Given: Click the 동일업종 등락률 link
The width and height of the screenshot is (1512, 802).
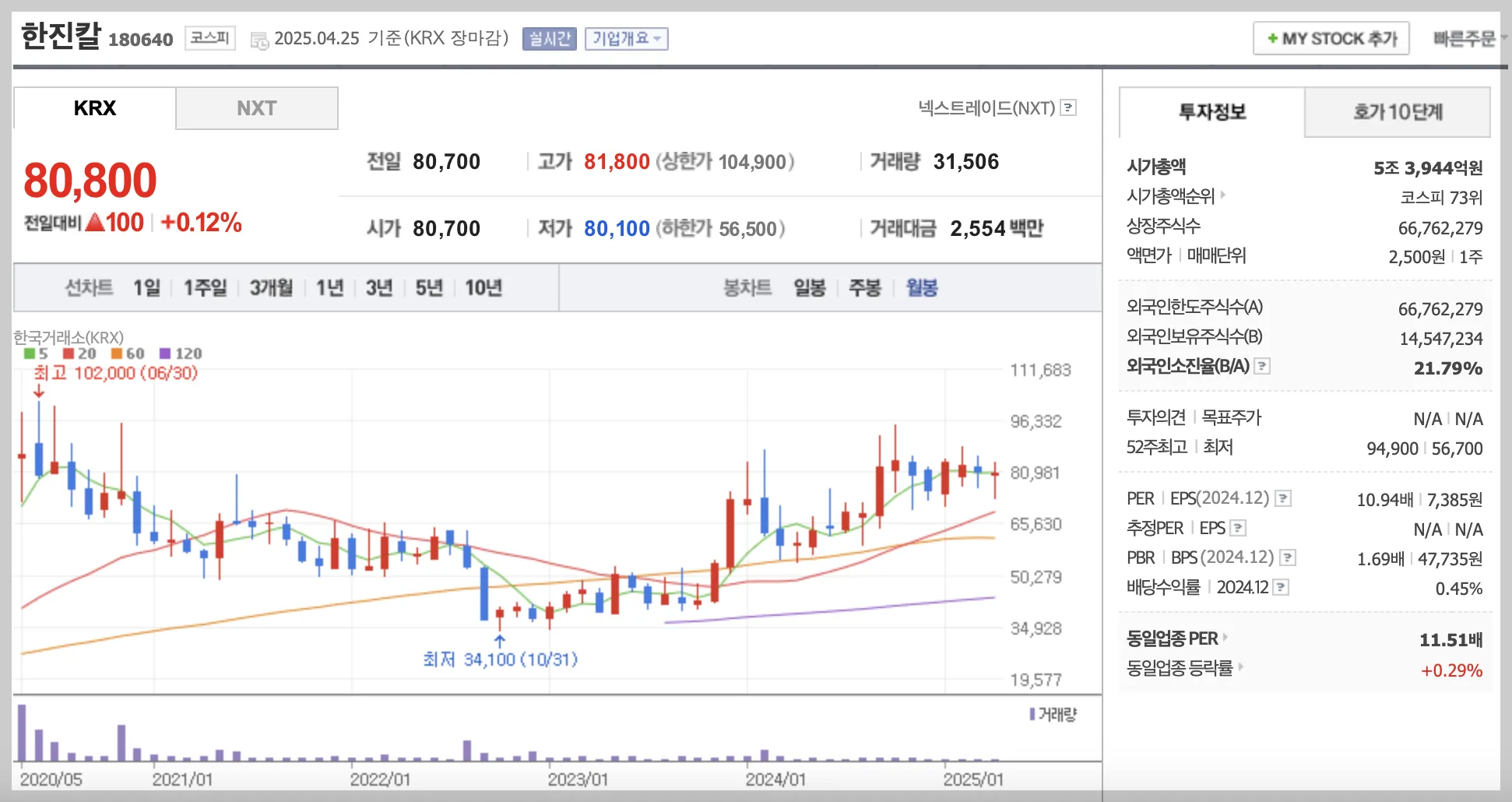Looking at the screenshot, I should [1180, 668].
